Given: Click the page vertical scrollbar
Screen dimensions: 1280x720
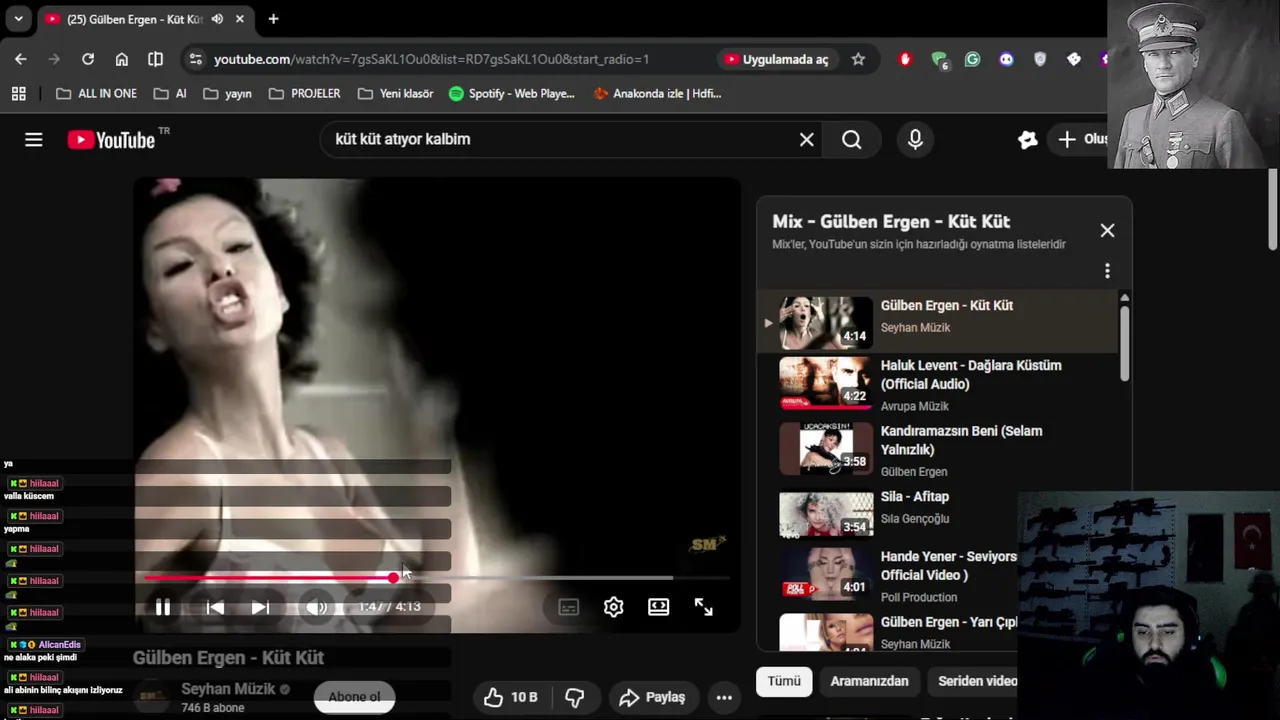Looking at the screenshot, I should (x=1273, y=210).
